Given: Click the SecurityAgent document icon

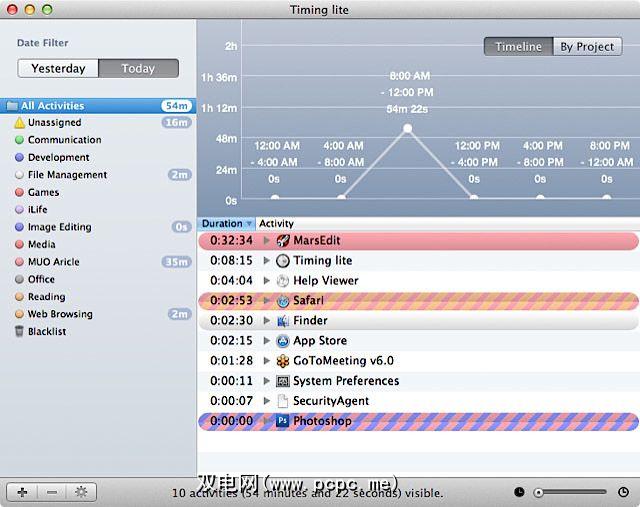Looking at the screenshot, I should click(282, 401).
